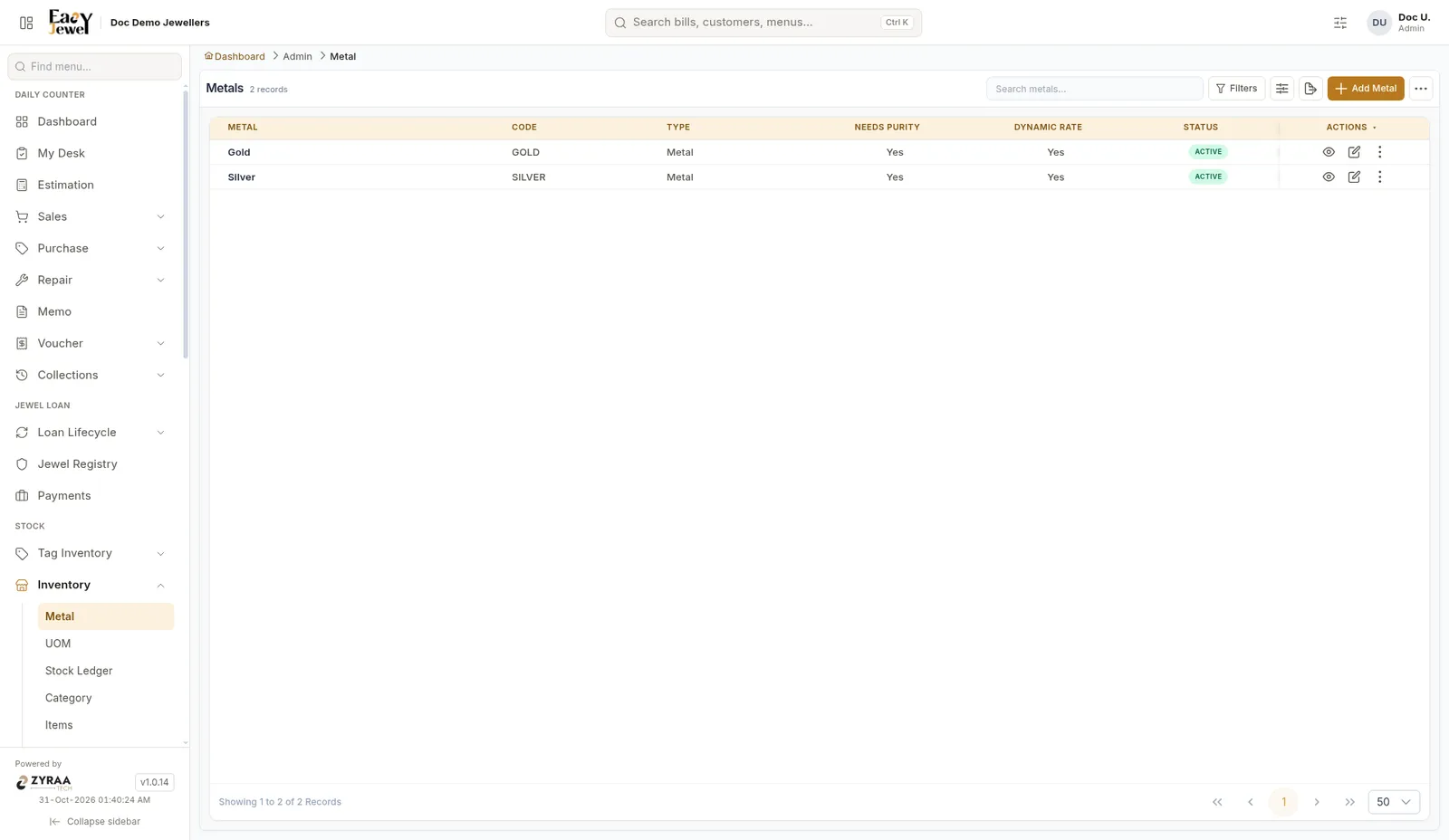This screenshot has height=840, width=1449.
Task: Collapse the Inventory section in sidebar
Action: (x=160, y=586)
